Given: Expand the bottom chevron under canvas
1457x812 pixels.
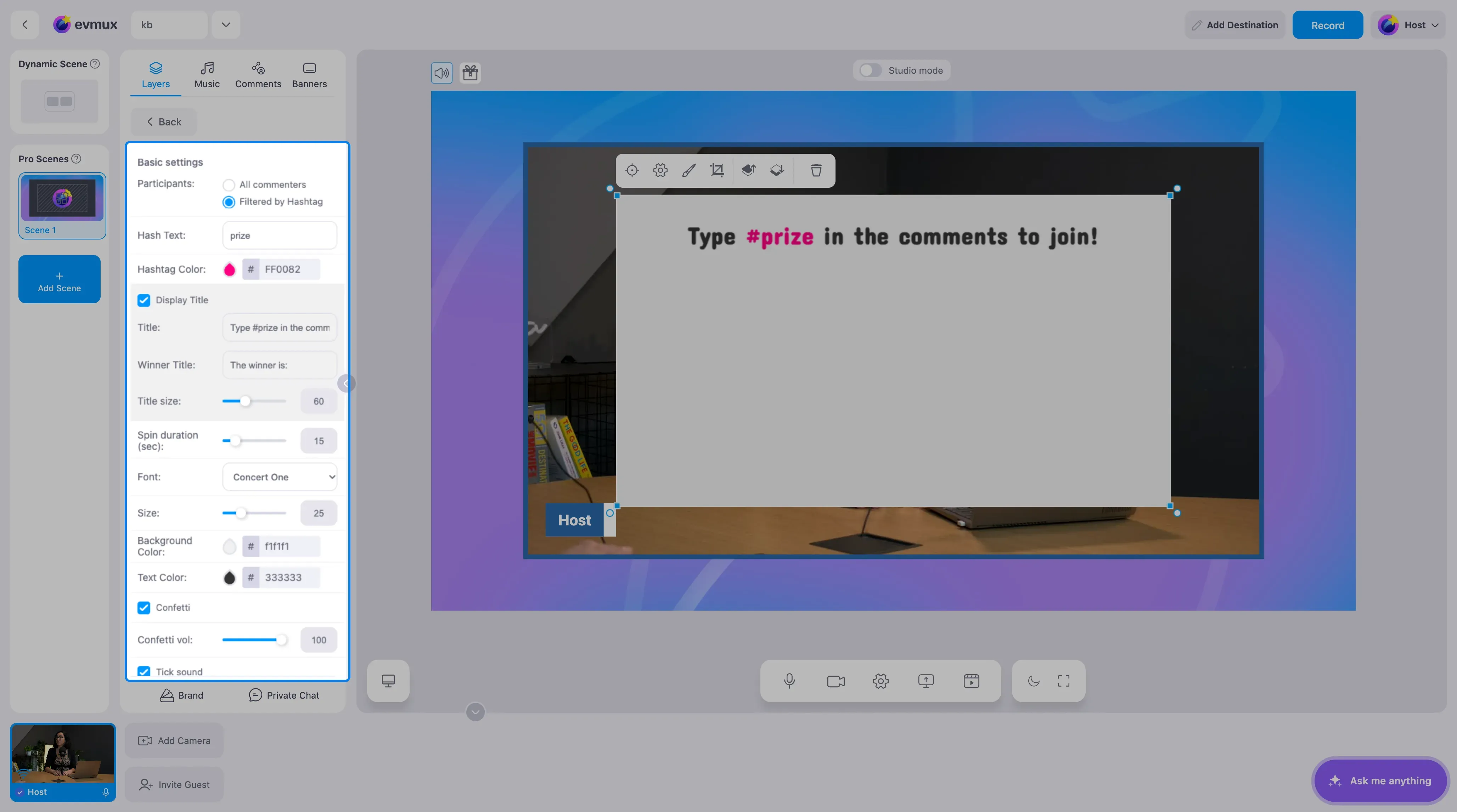Looking at the screenshot, I should 475,712.
